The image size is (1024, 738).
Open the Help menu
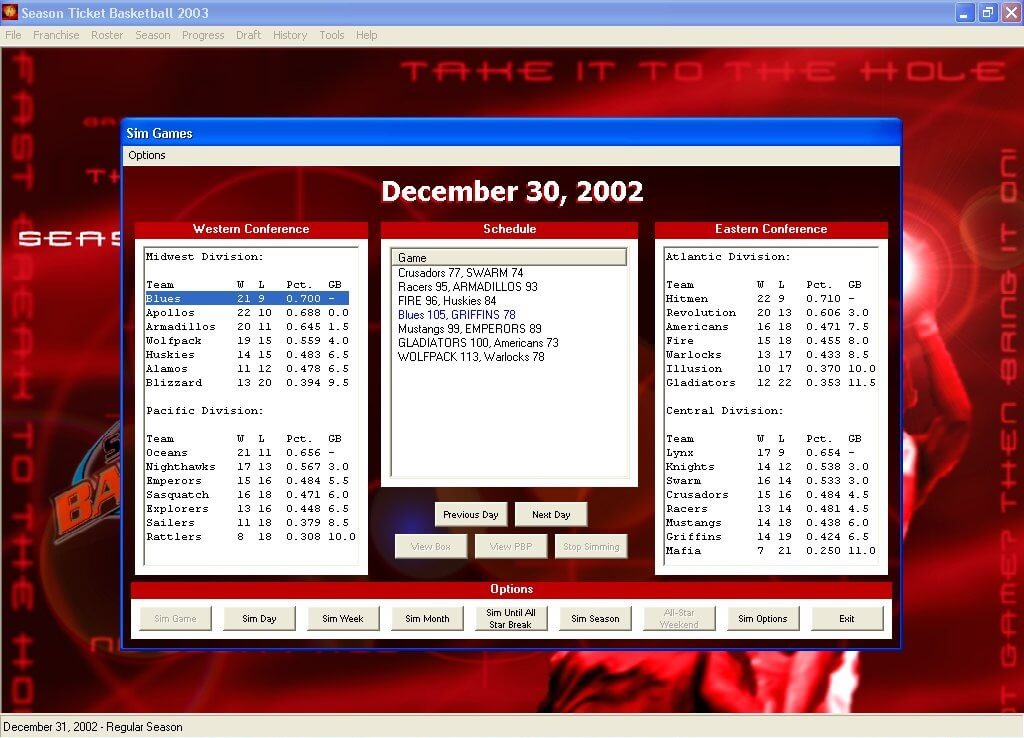366,35
